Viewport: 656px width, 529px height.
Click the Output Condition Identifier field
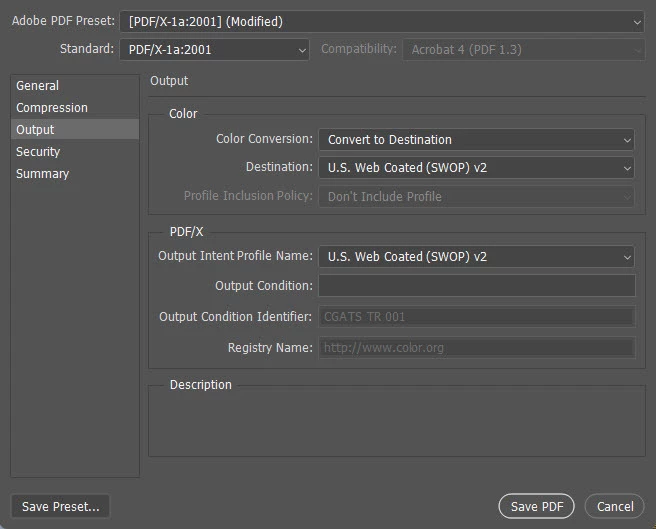477,317
